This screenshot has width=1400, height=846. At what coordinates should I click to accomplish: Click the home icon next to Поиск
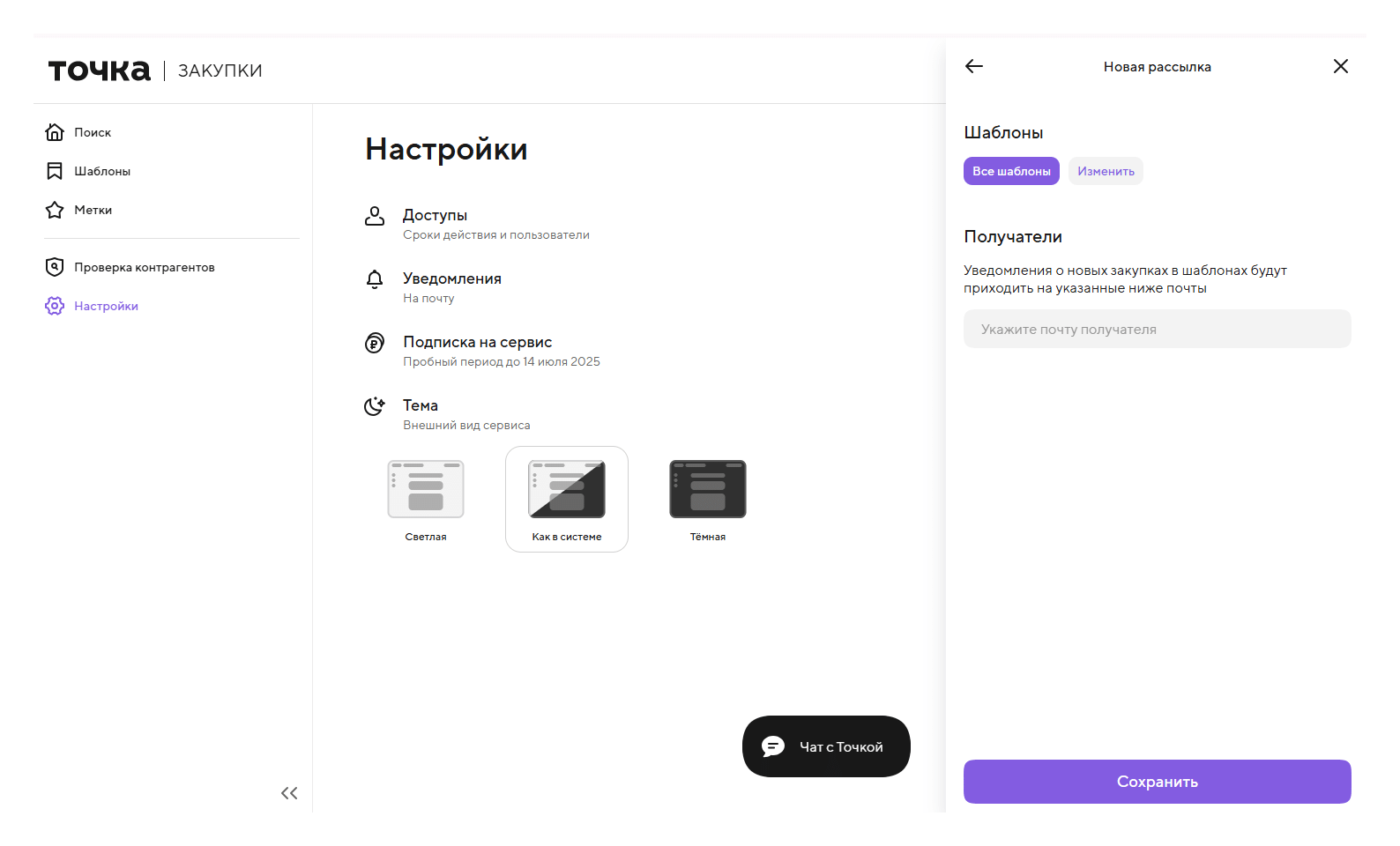point(55,132)
